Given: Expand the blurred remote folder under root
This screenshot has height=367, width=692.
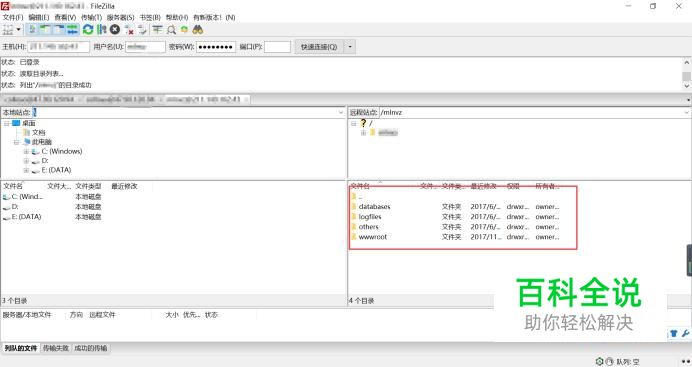Looking at the screenshot, I should coord(363,132).
